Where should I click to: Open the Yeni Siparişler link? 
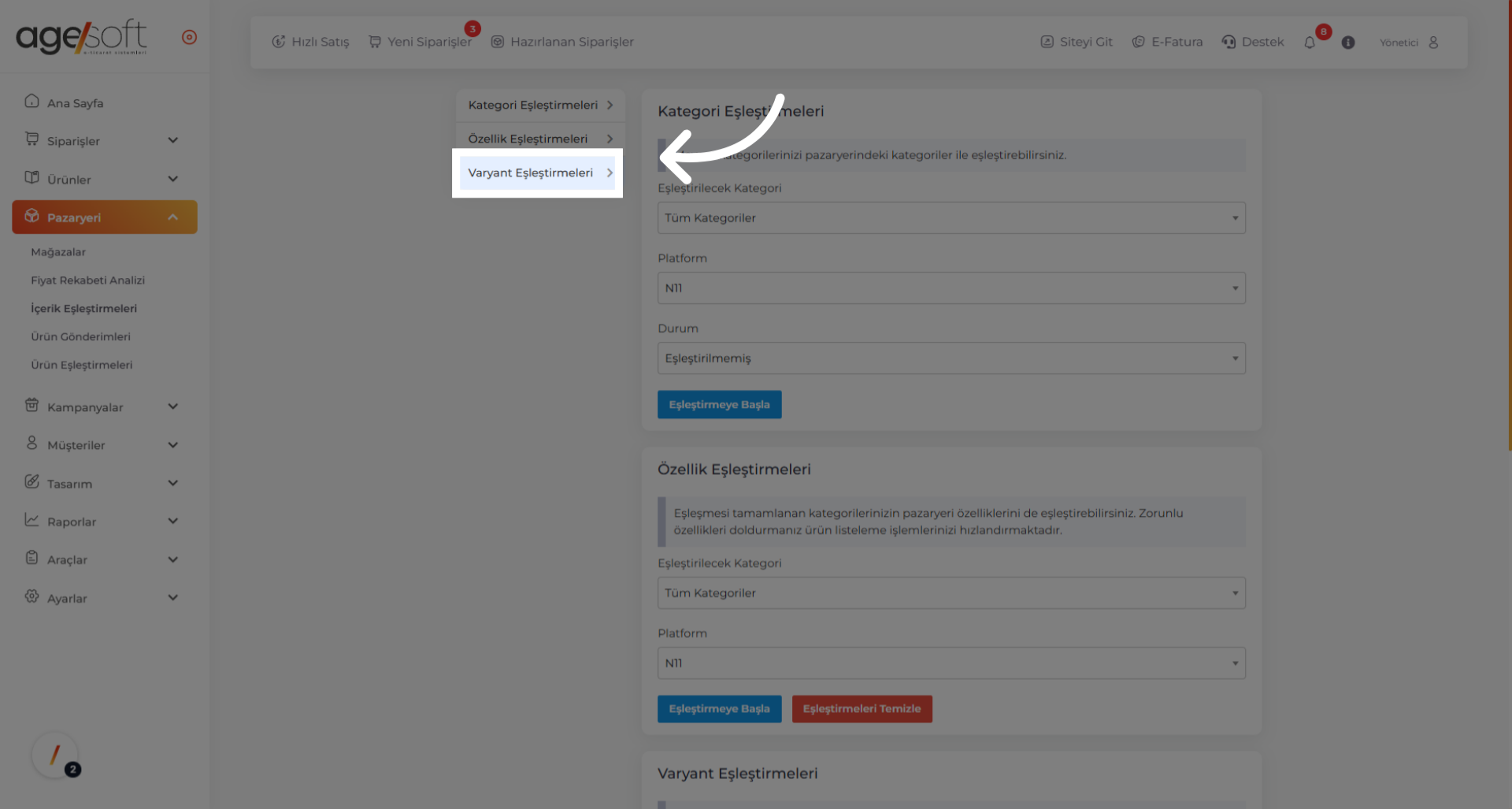(x=420, y=42)
